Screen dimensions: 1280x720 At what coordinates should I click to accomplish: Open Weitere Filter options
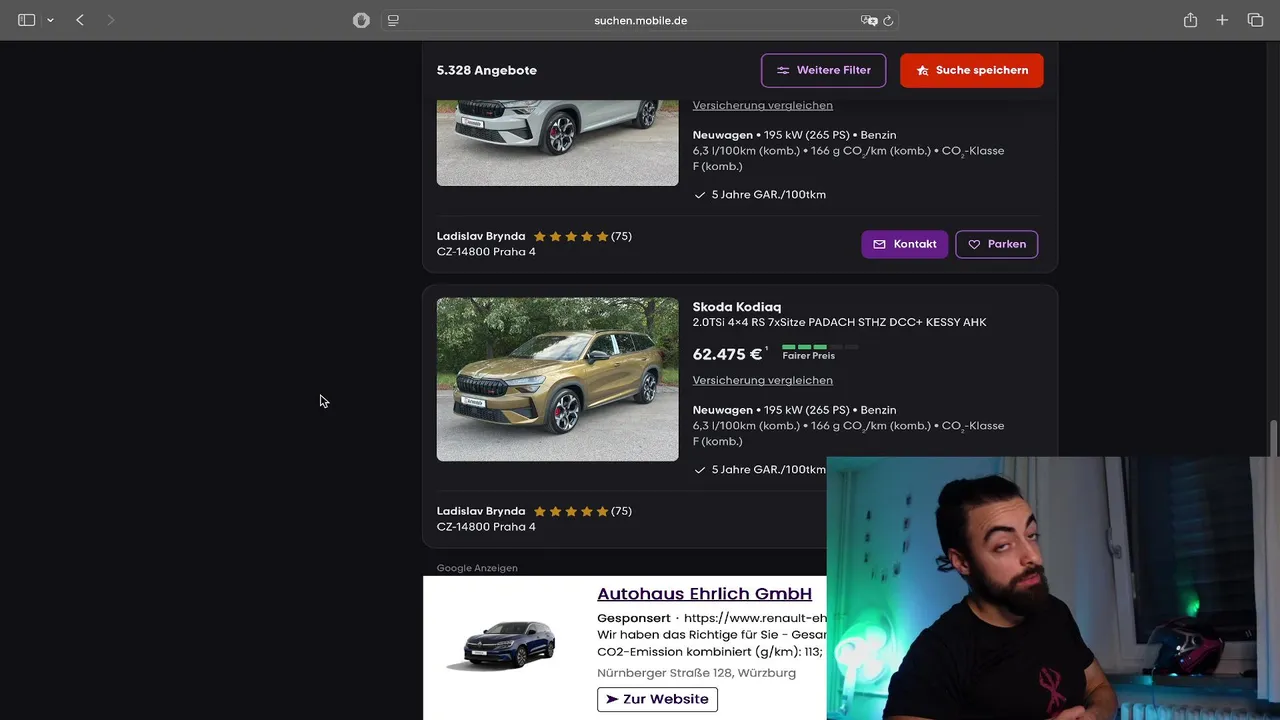coord(823,70)
